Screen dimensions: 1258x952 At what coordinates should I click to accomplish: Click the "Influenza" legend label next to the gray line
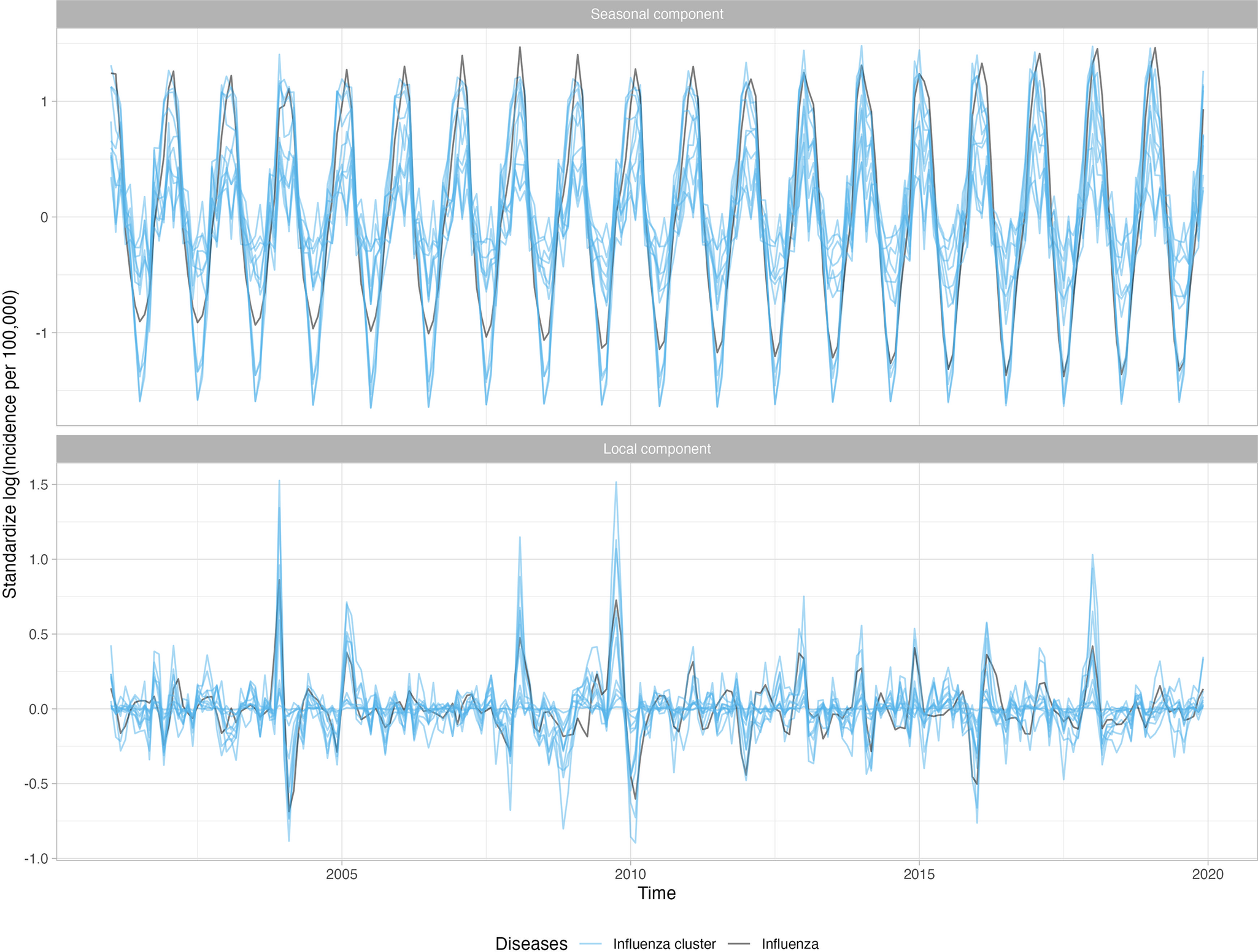790,944
